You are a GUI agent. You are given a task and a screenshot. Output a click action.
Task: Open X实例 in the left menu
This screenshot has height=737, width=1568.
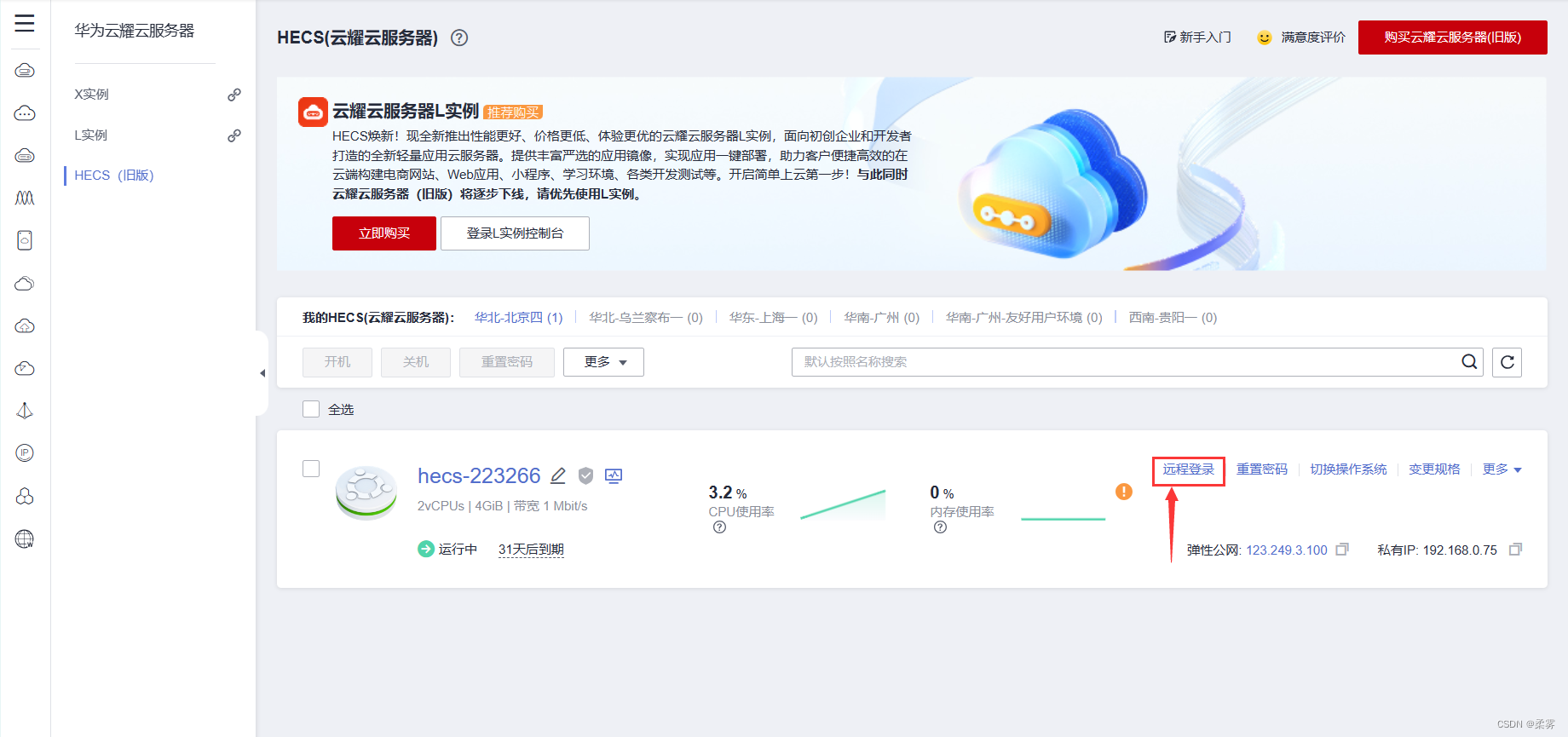point(92,95)
